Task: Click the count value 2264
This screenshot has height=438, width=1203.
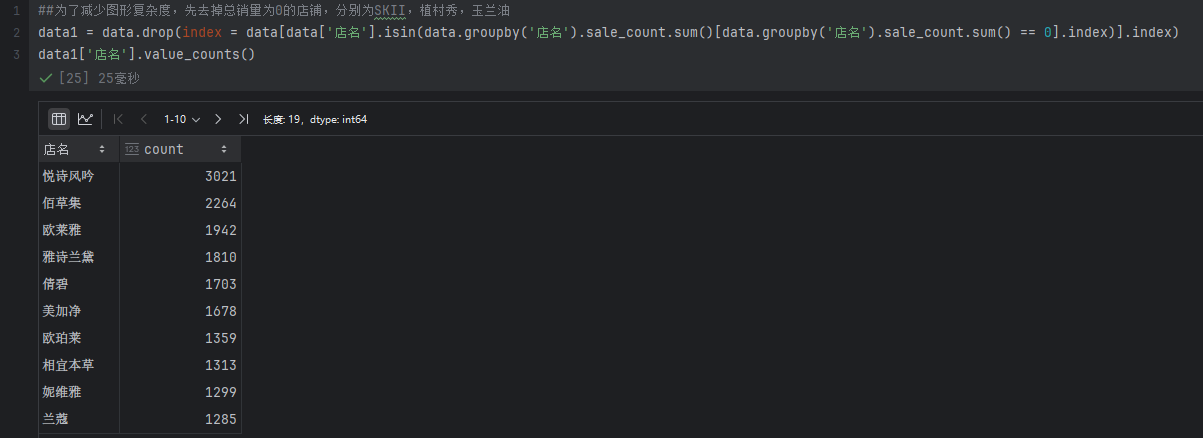Action: coord(220,203)
